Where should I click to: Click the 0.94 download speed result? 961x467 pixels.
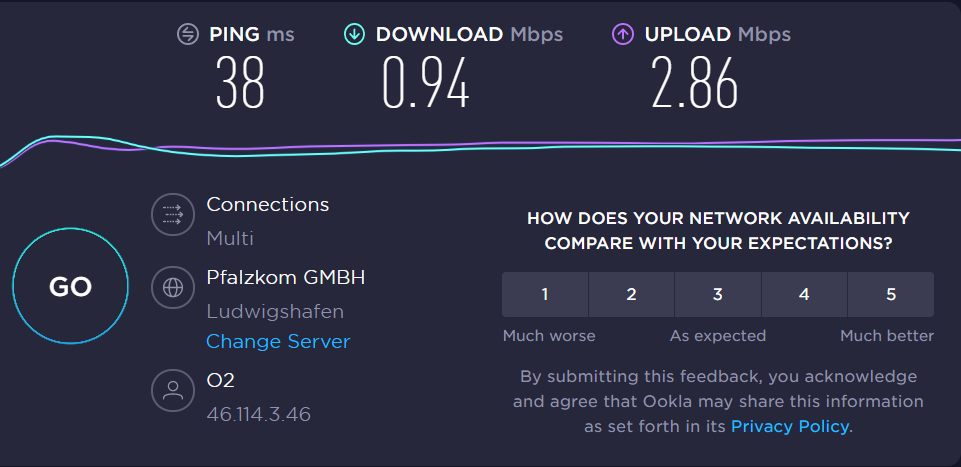pyautogui.click(x=426, y=83)
